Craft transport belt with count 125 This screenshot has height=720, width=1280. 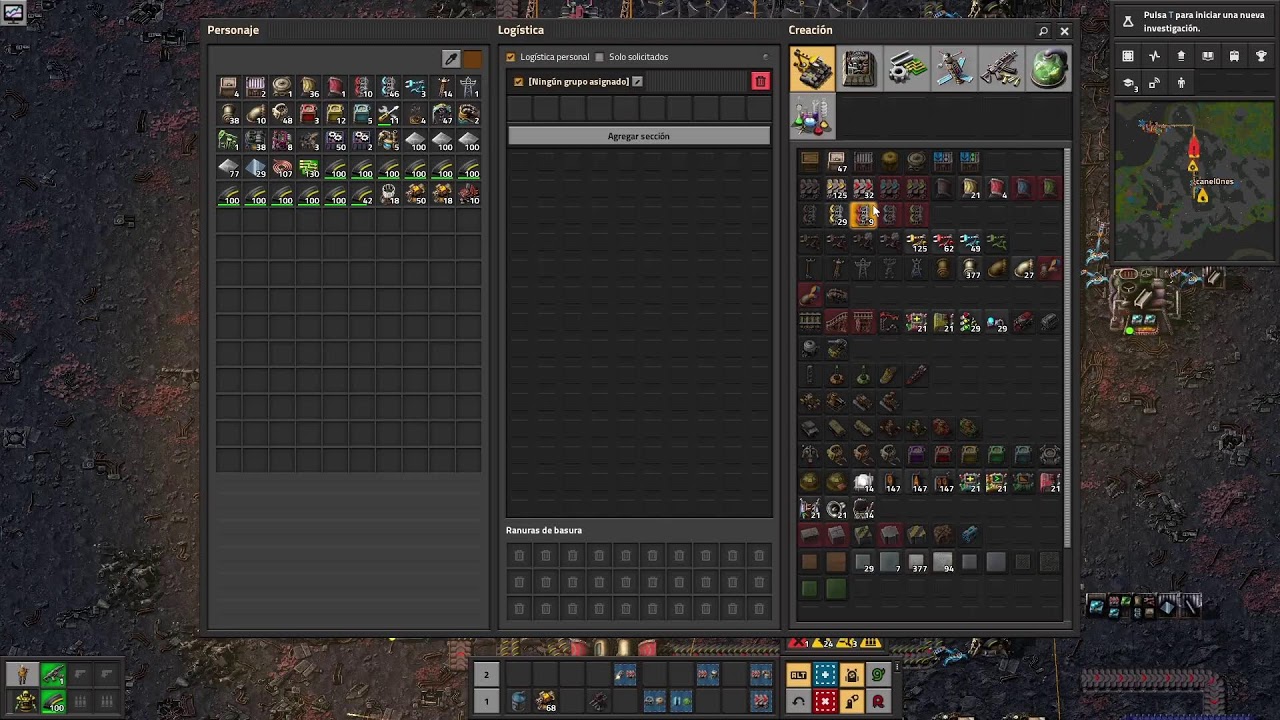pos(837,187)
